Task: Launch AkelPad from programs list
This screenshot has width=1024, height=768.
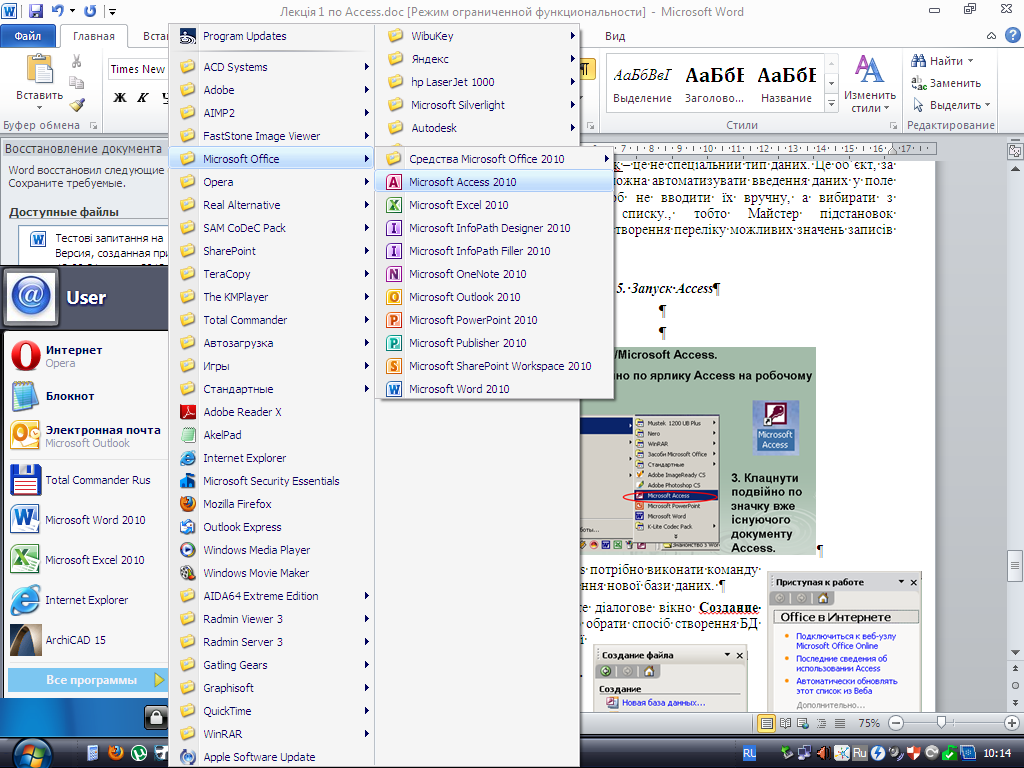Action: (271, 435)
